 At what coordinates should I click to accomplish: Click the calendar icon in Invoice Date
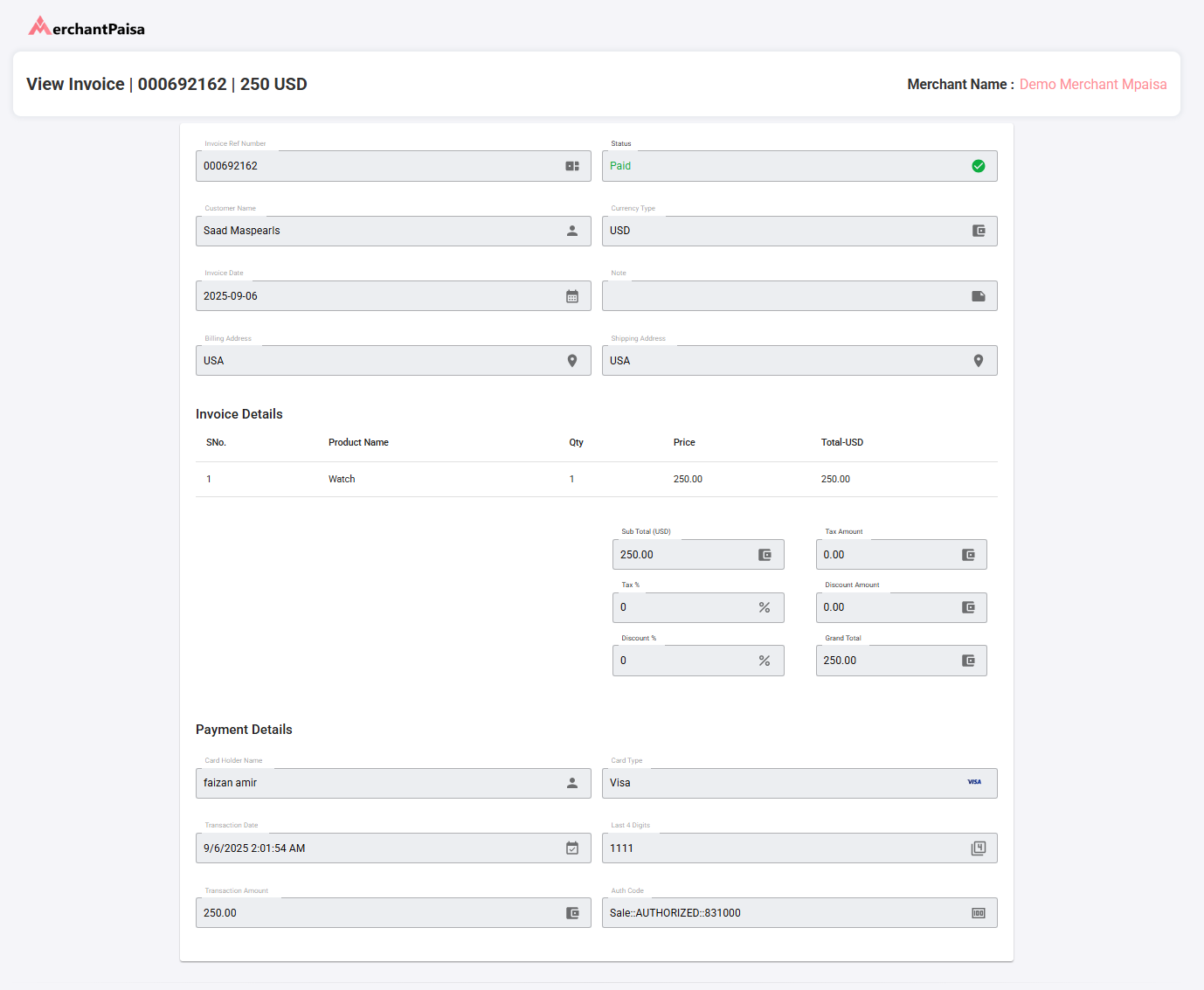tap(572, 296)
